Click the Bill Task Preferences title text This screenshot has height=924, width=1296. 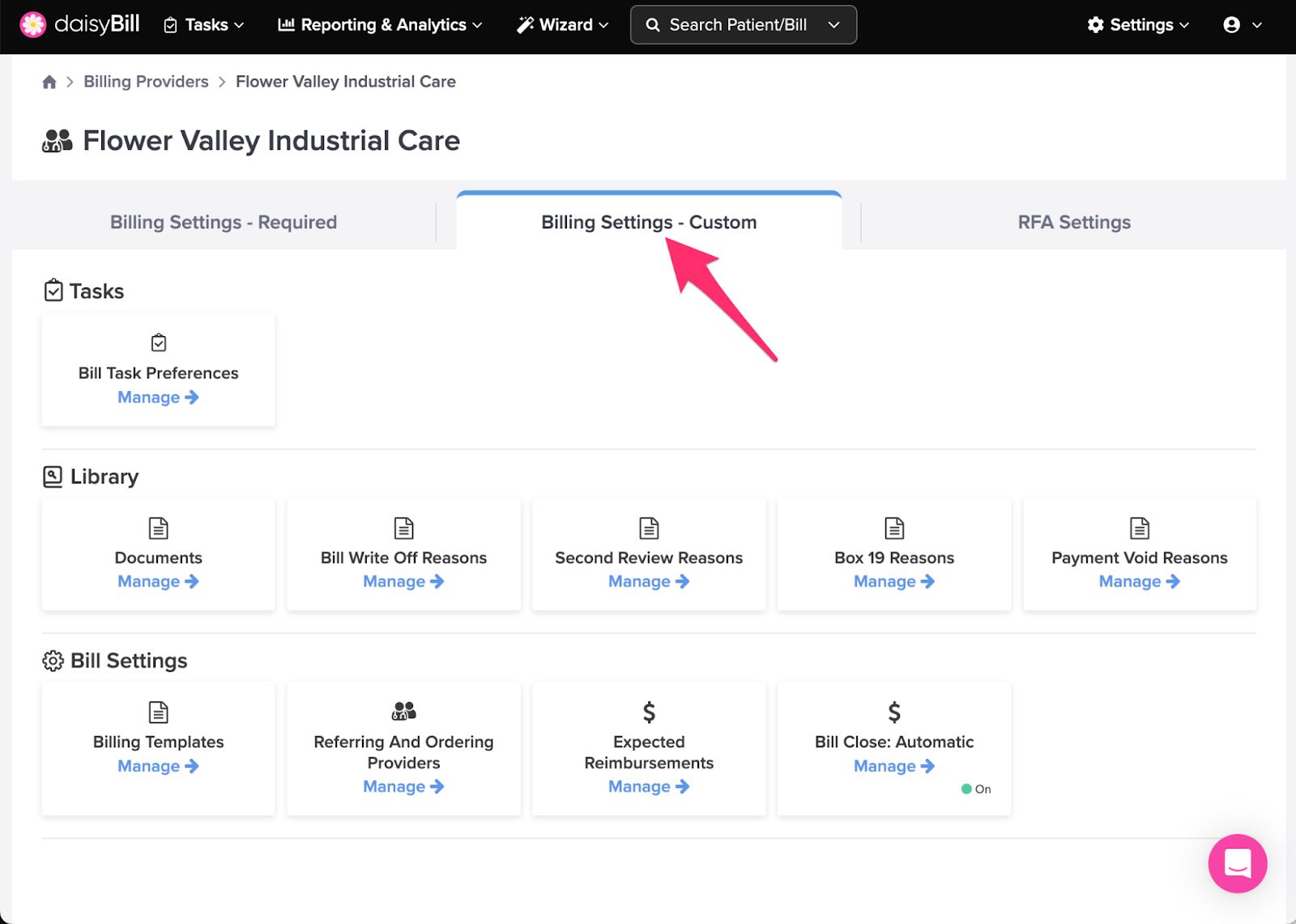[x=159, y=373]
